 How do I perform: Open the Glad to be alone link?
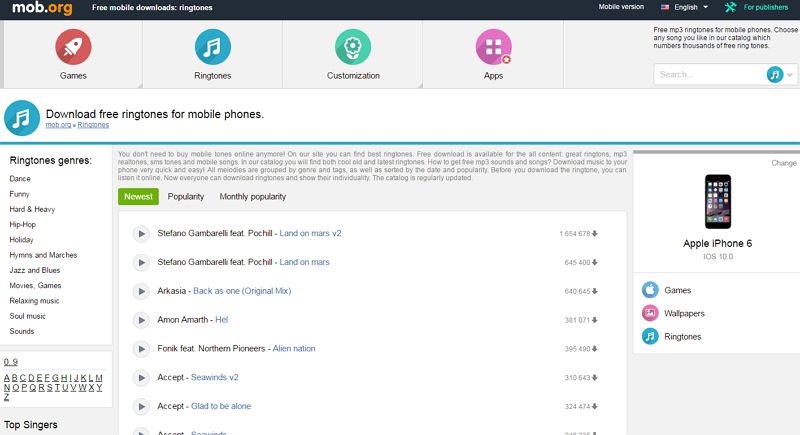(221, 406)
